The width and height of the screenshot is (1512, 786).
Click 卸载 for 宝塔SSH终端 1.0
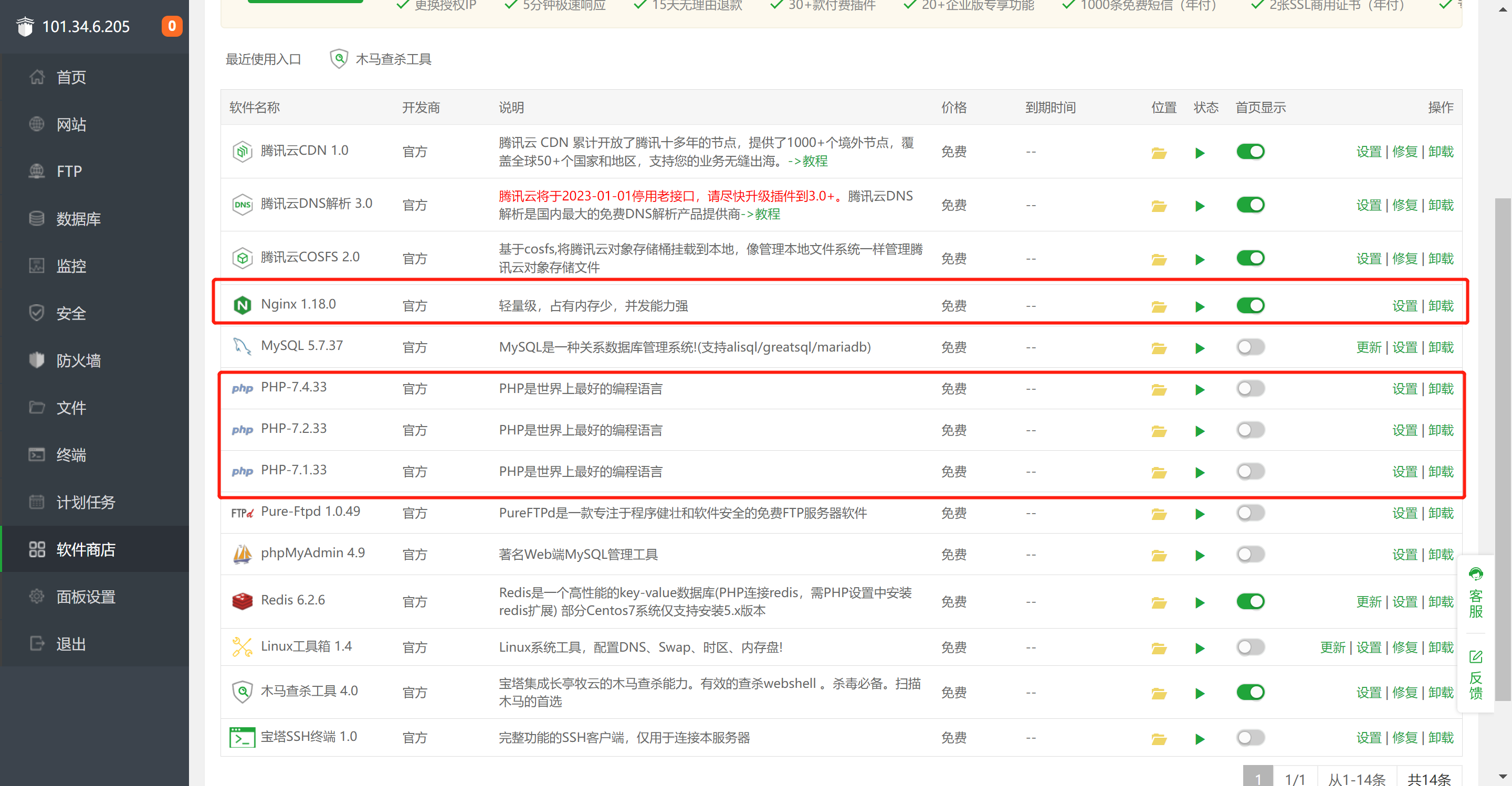coord(1441,737)
